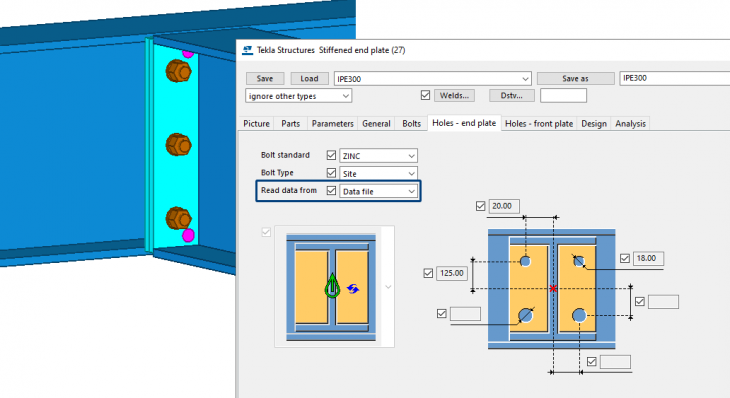Expand the Read data from dropdown
The image size is (730, 398).
(378, 191)
